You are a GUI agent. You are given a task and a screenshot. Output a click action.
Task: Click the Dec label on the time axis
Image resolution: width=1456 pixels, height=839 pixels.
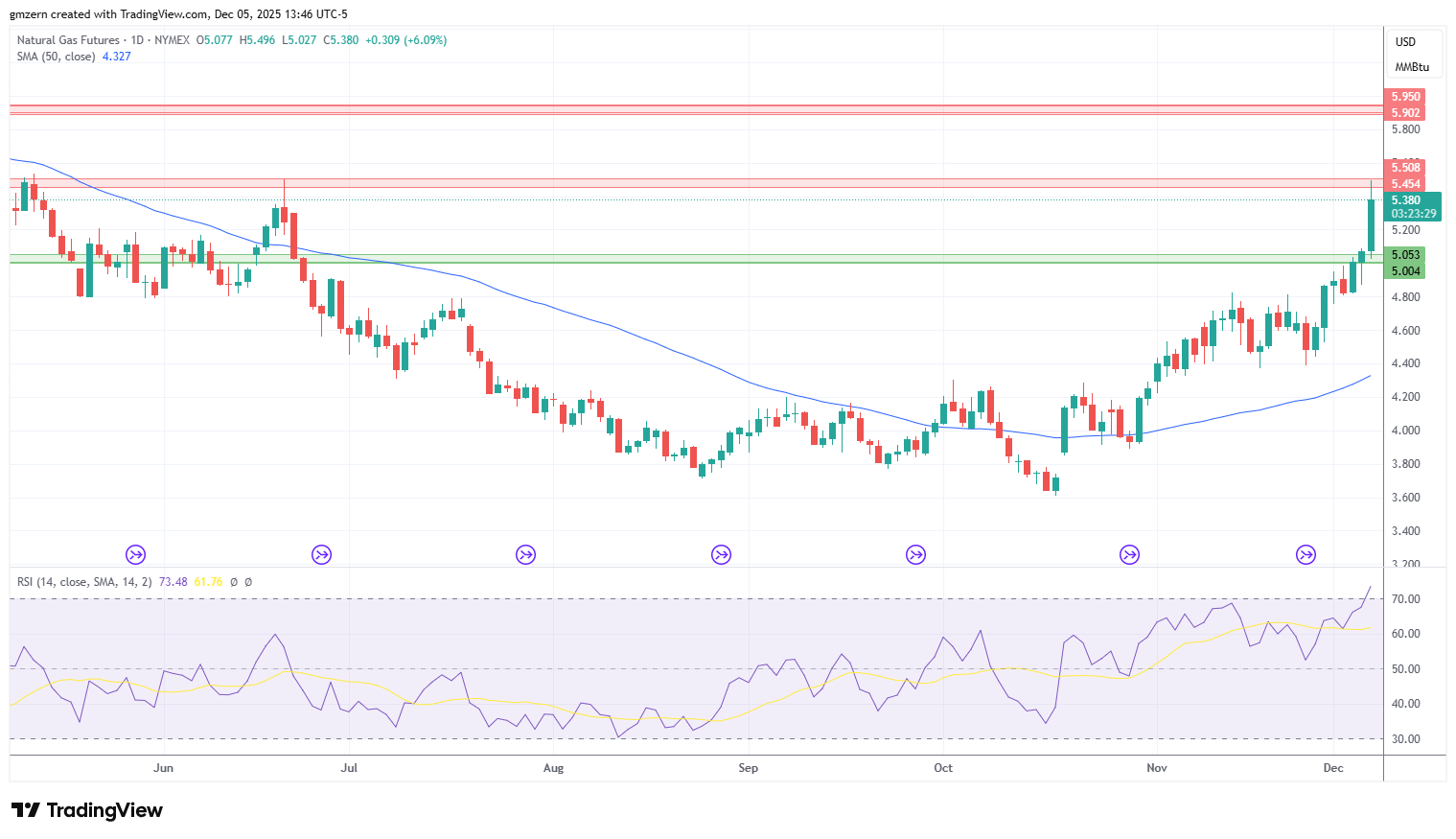click(x=1332, y=768)
